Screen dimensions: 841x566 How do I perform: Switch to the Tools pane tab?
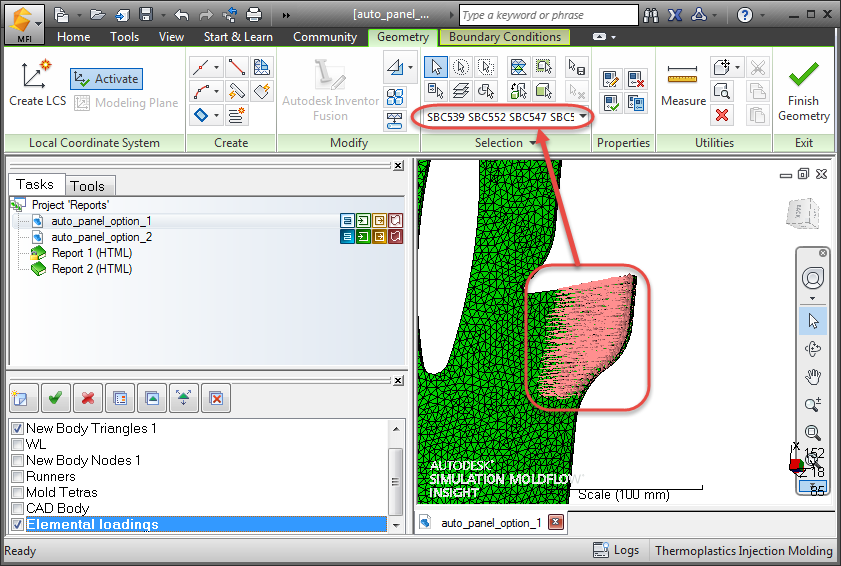90,186
